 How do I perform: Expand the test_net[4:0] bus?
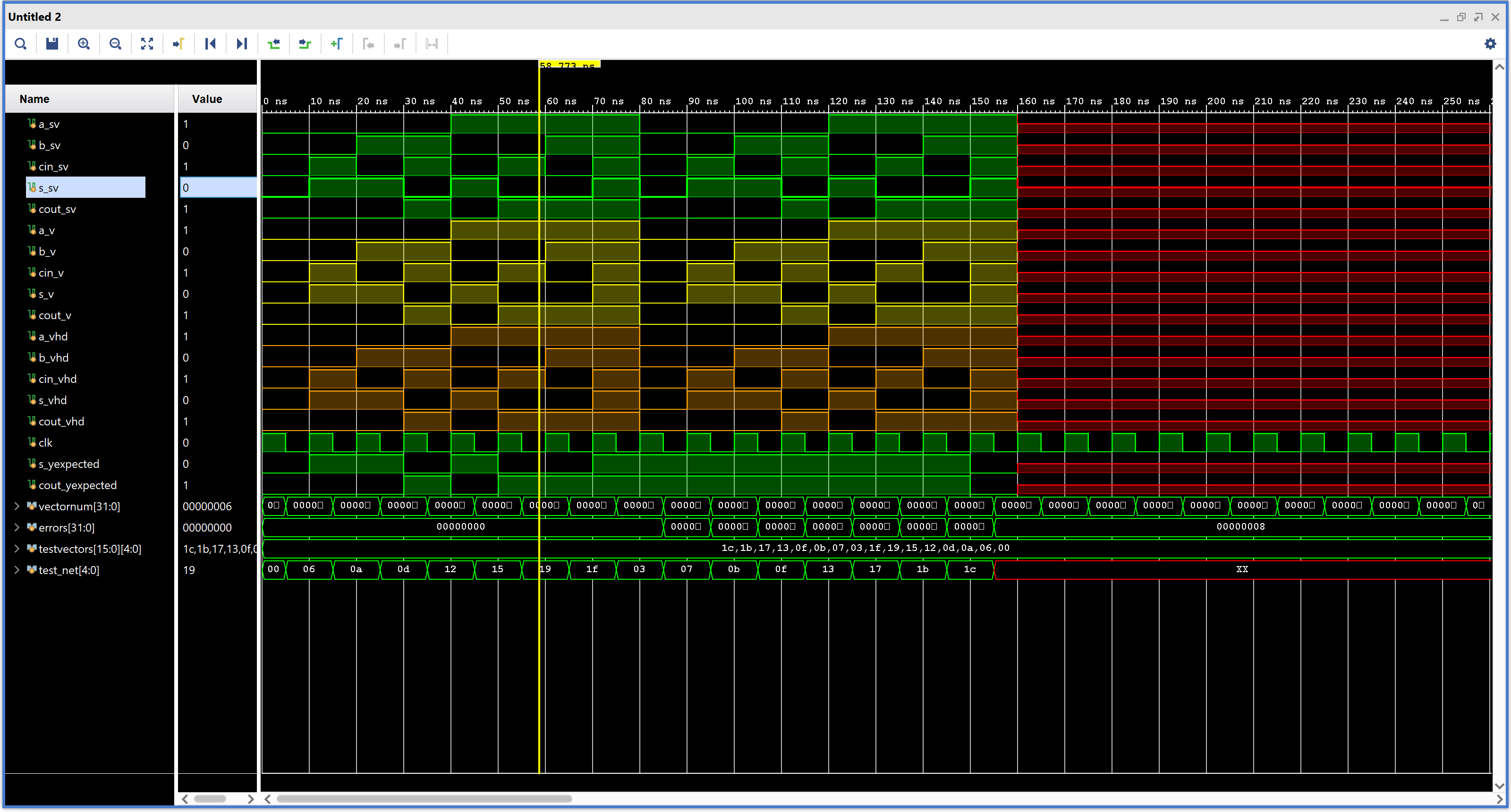pos(17,570)
